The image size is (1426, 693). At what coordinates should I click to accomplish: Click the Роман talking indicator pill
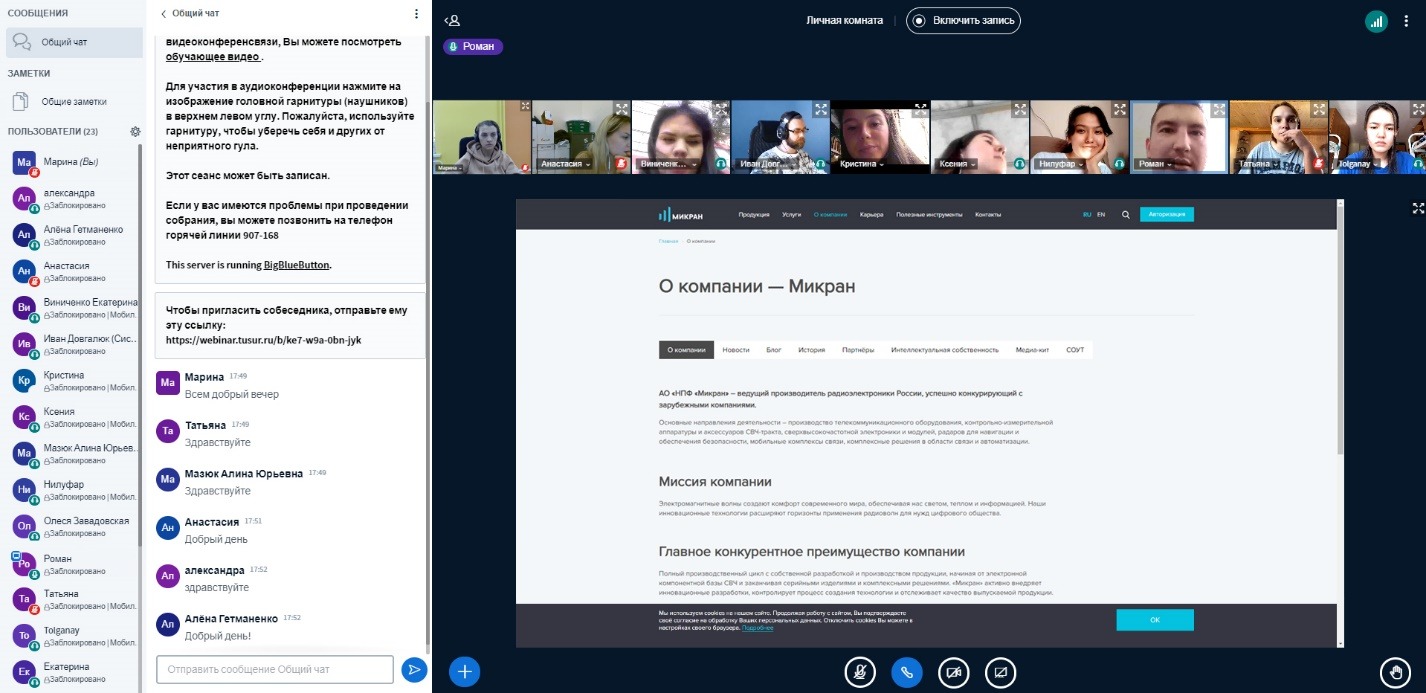coord(473,46)
